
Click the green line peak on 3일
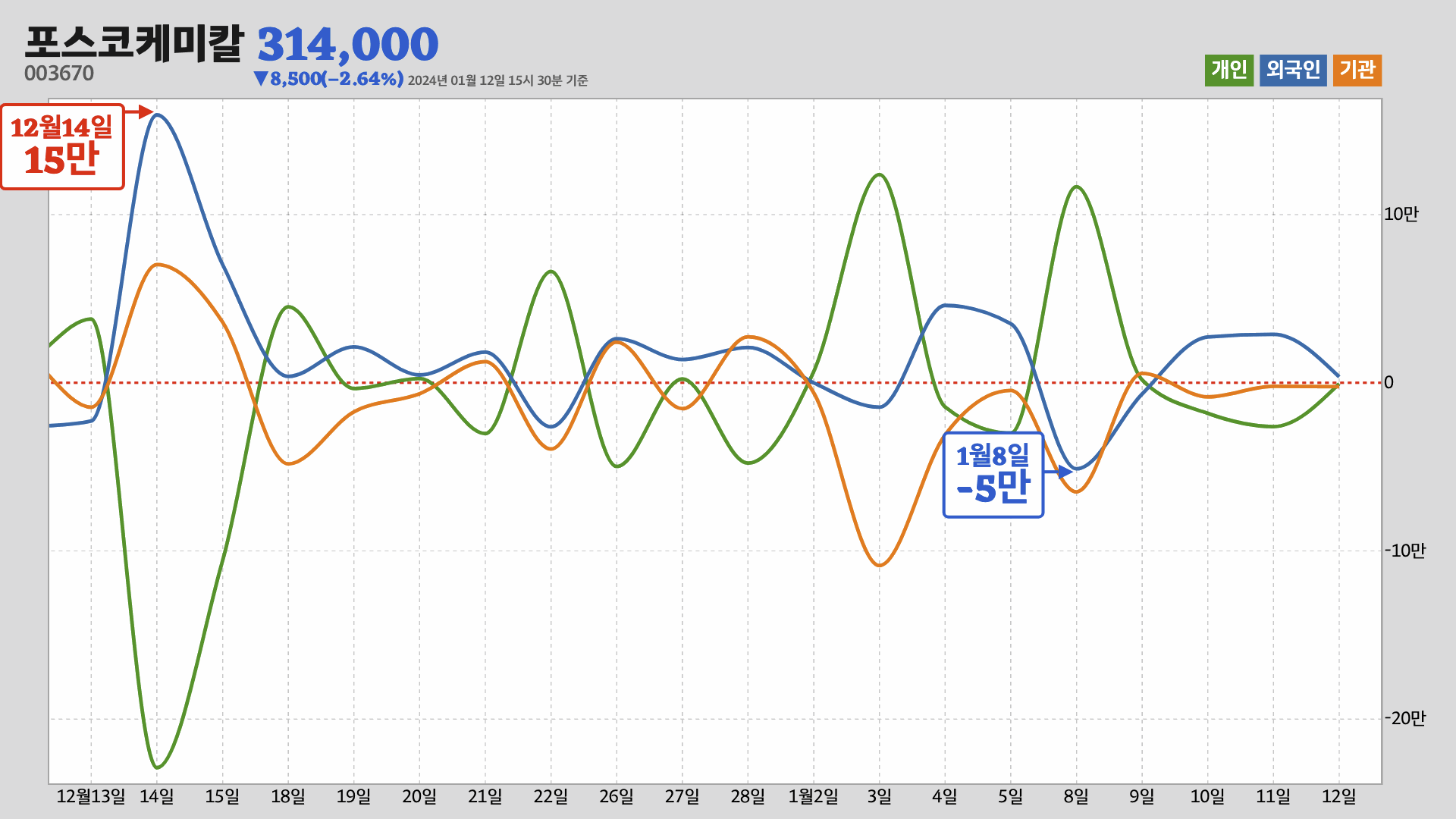[x=879, y=175]
